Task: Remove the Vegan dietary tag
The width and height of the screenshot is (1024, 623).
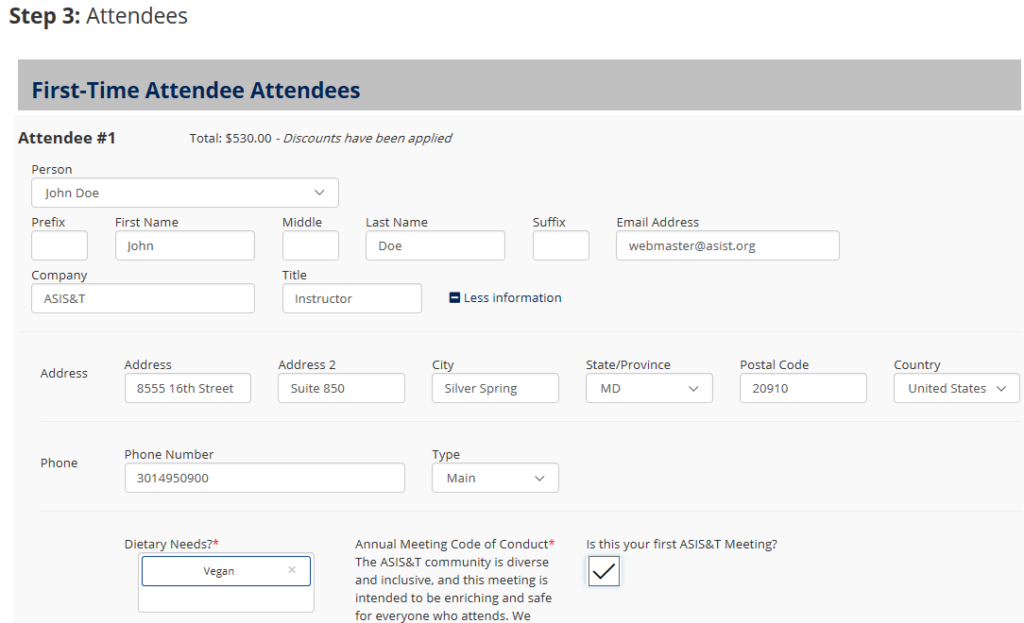Action: [292, 570]
